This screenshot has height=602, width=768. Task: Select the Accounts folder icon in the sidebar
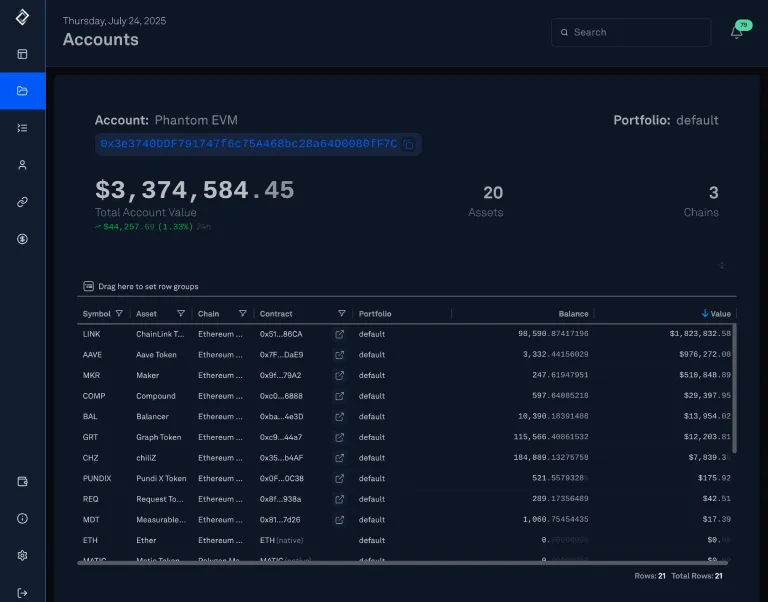point(22,91)
